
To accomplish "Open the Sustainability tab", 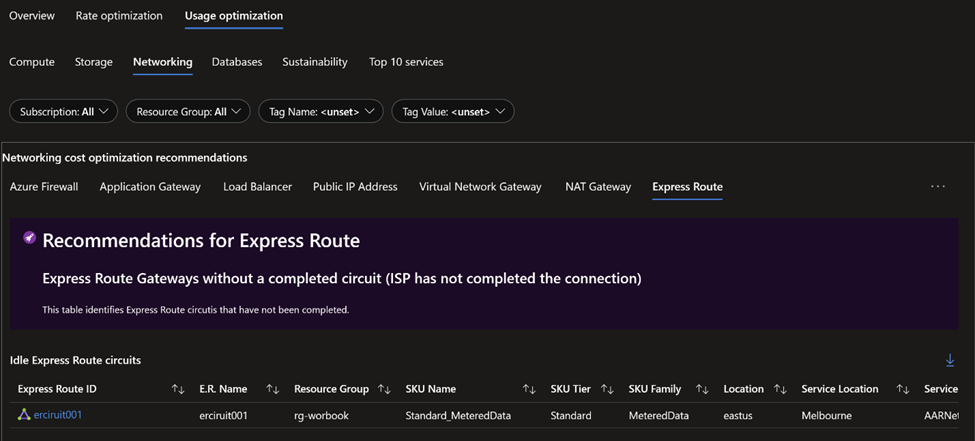I will coord(315,62).
